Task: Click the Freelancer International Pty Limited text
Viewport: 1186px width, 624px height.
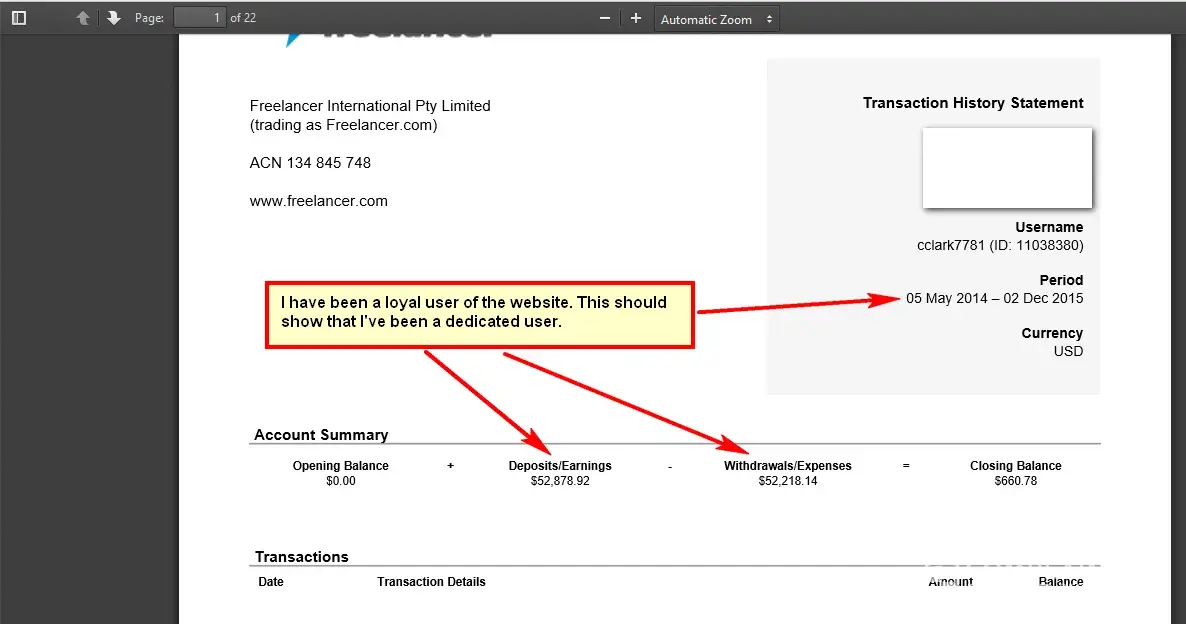Action: [370, 106]
